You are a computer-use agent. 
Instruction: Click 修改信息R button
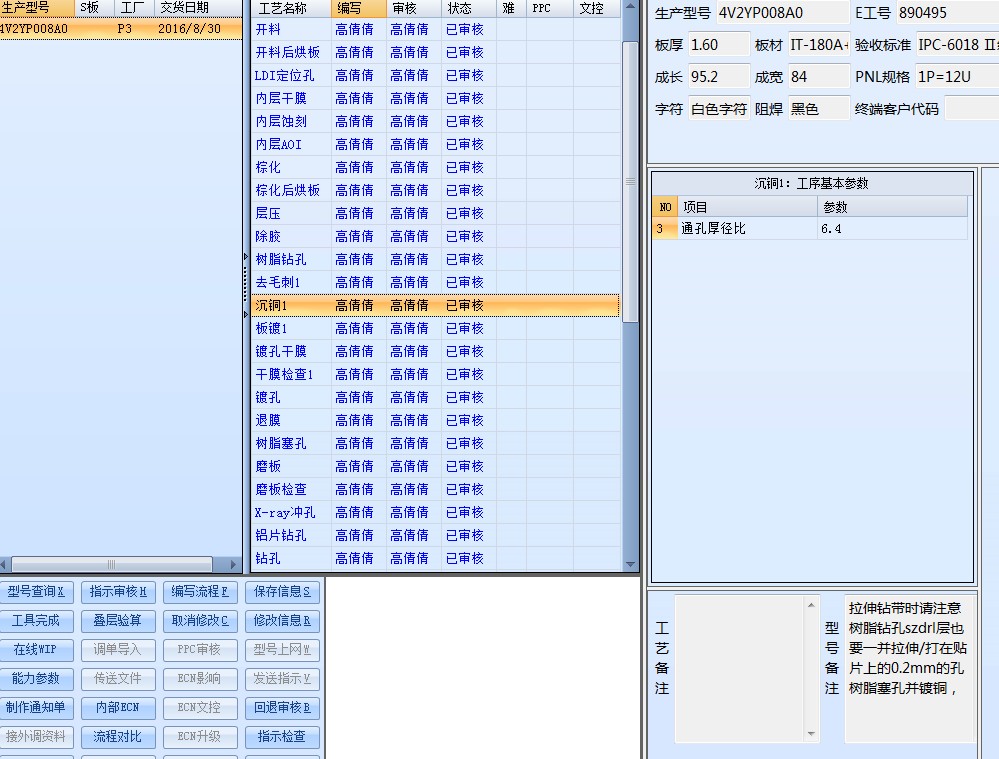tap(282, 621)
